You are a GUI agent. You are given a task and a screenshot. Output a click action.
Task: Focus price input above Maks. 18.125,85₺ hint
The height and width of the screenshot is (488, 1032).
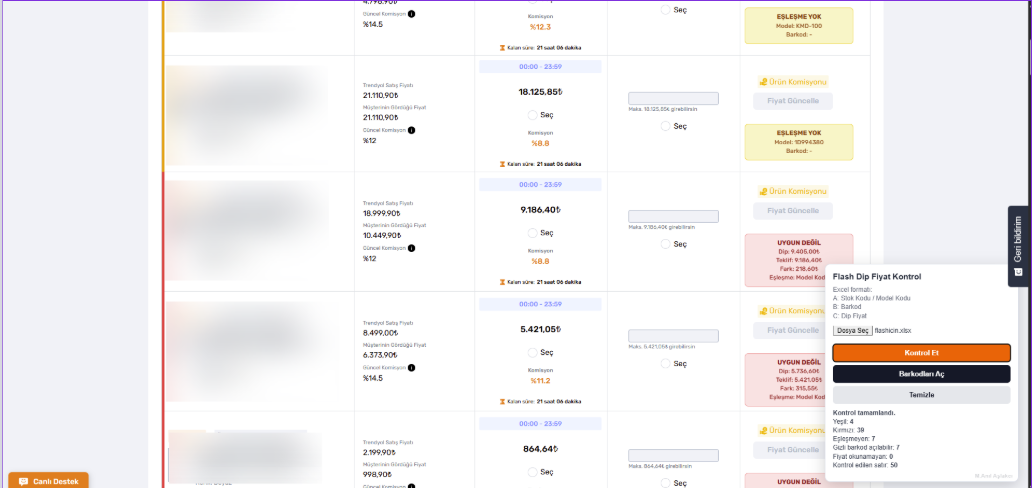click(x=673, y=98)
